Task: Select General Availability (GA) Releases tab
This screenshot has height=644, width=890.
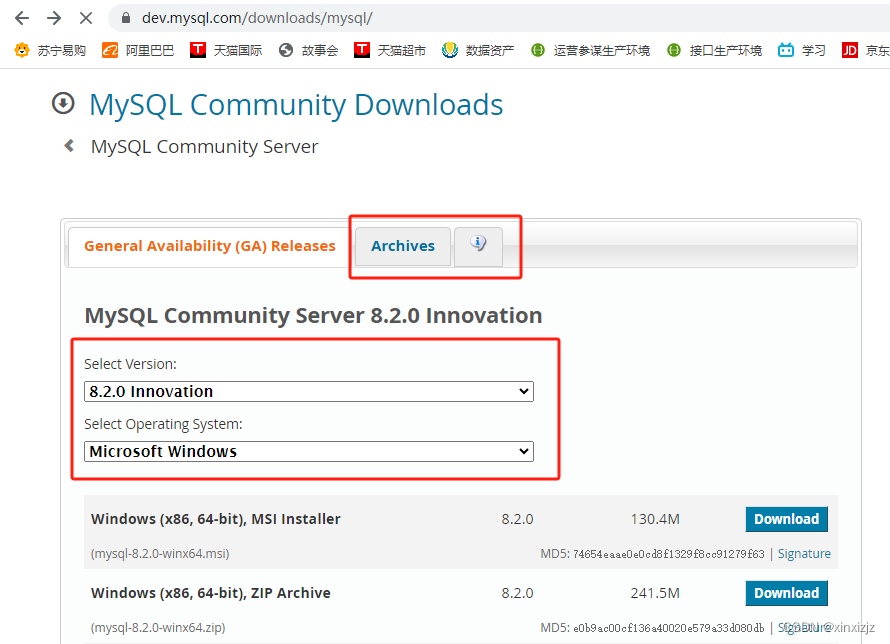Action: pyautogui.click(x=210, y=246)
